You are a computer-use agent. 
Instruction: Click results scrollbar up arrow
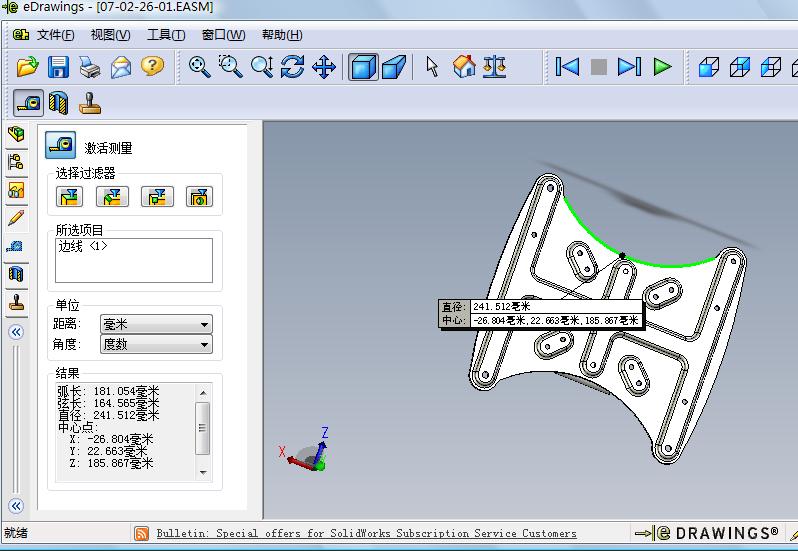coord(203,393)
